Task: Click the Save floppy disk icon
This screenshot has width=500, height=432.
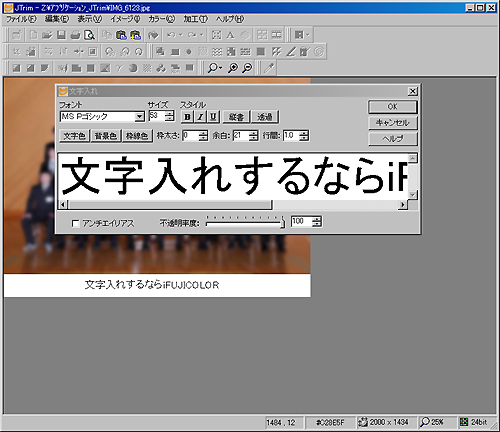Action: click(61, 35)
